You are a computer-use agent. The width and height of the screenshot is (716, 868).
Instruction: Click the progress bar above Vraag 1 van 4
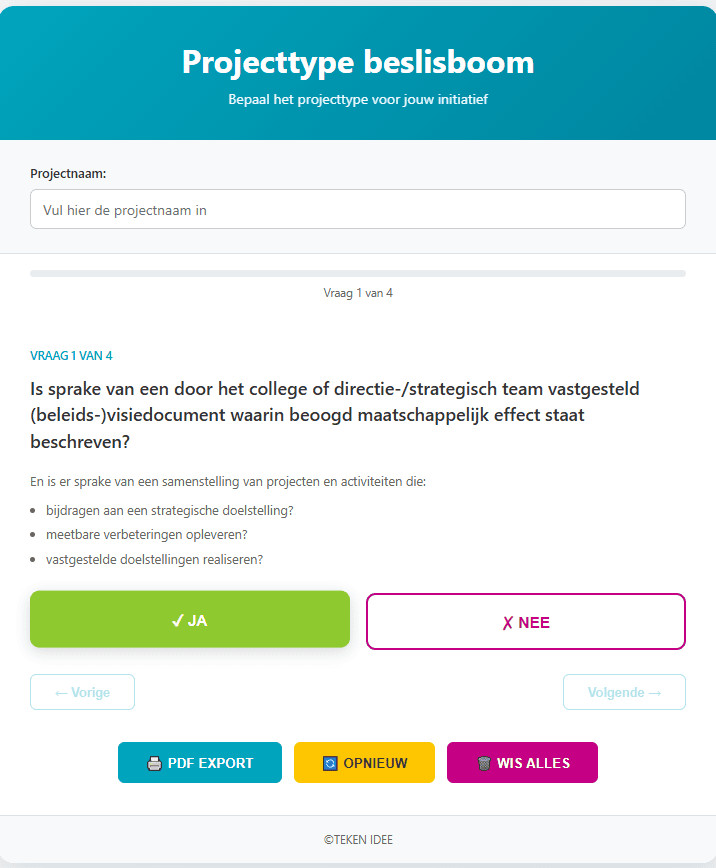tap(358, 272)
